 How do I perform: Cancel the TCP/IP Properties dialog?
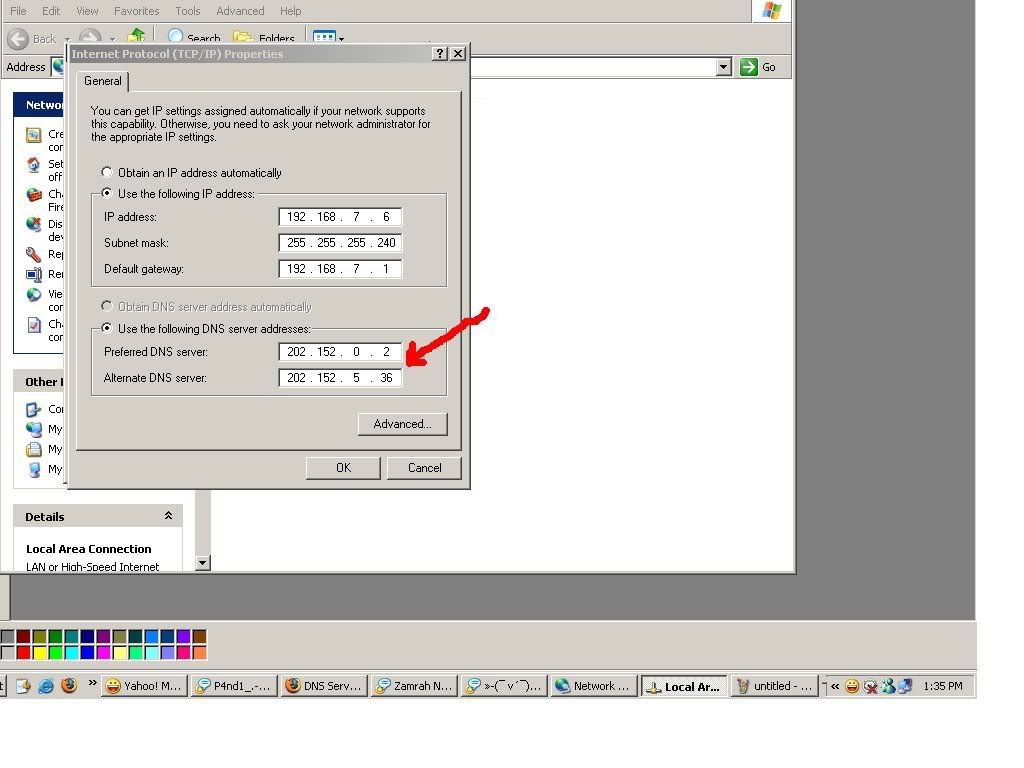tap(424, 468)
